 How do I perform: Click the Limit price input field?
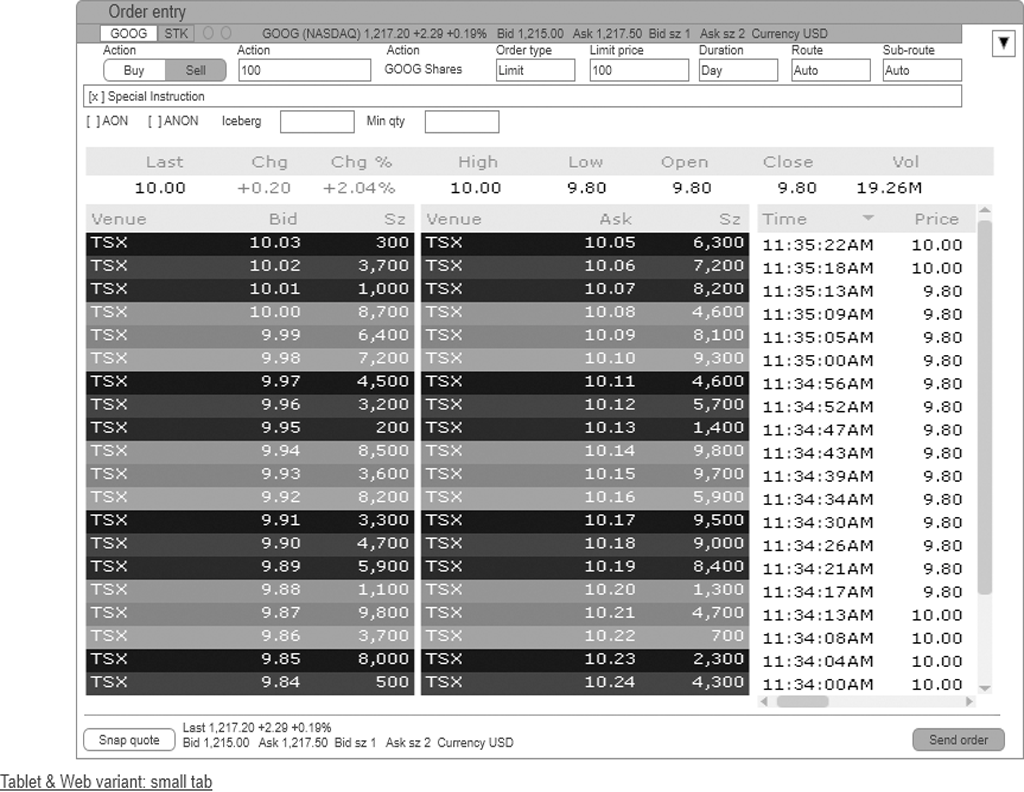tap(639, 71)
